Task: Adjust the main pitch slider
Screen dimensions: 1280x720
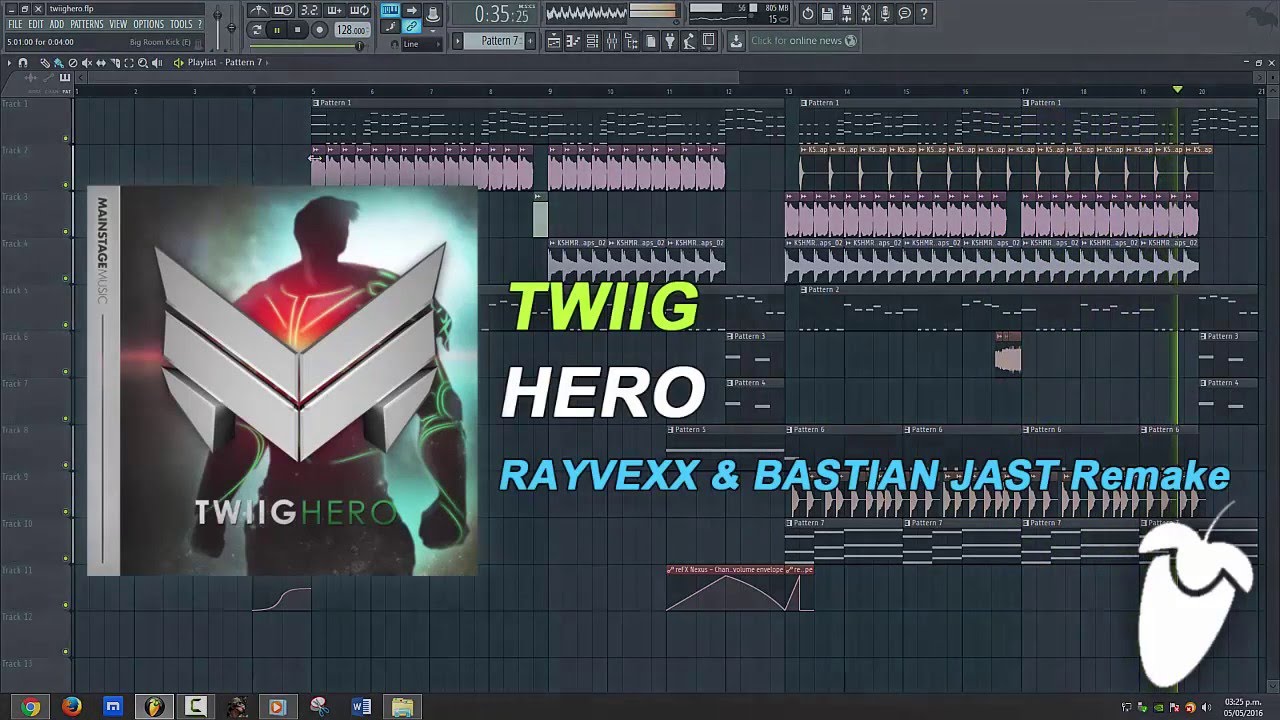Action: point(232,27)
